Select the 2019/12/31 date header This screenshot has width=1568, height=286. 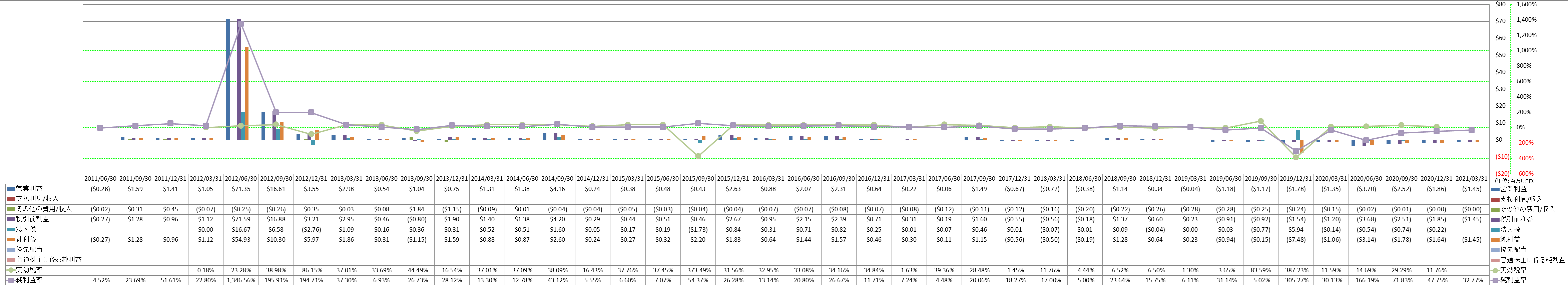coord(1295,179)
